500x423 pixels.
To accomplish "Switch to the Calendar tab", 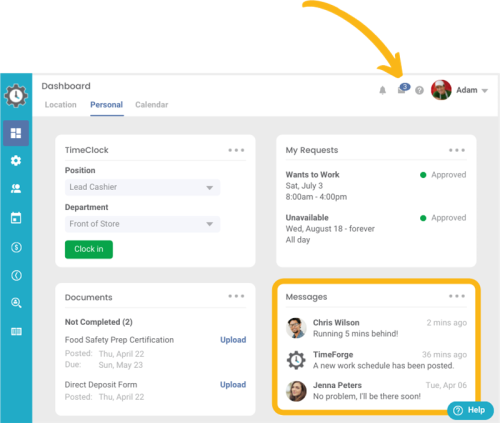I will click(x=152, y=105).
